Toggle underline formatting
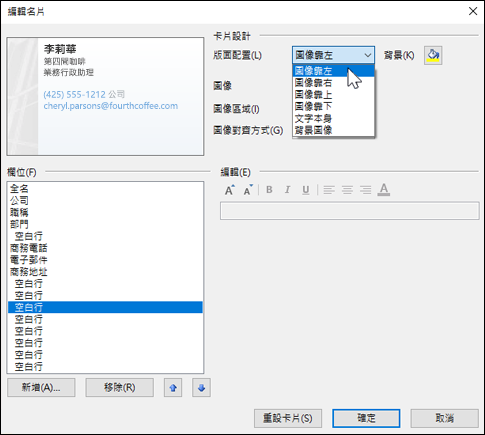Viewport: 485px width, 435px height. (306, 190)
